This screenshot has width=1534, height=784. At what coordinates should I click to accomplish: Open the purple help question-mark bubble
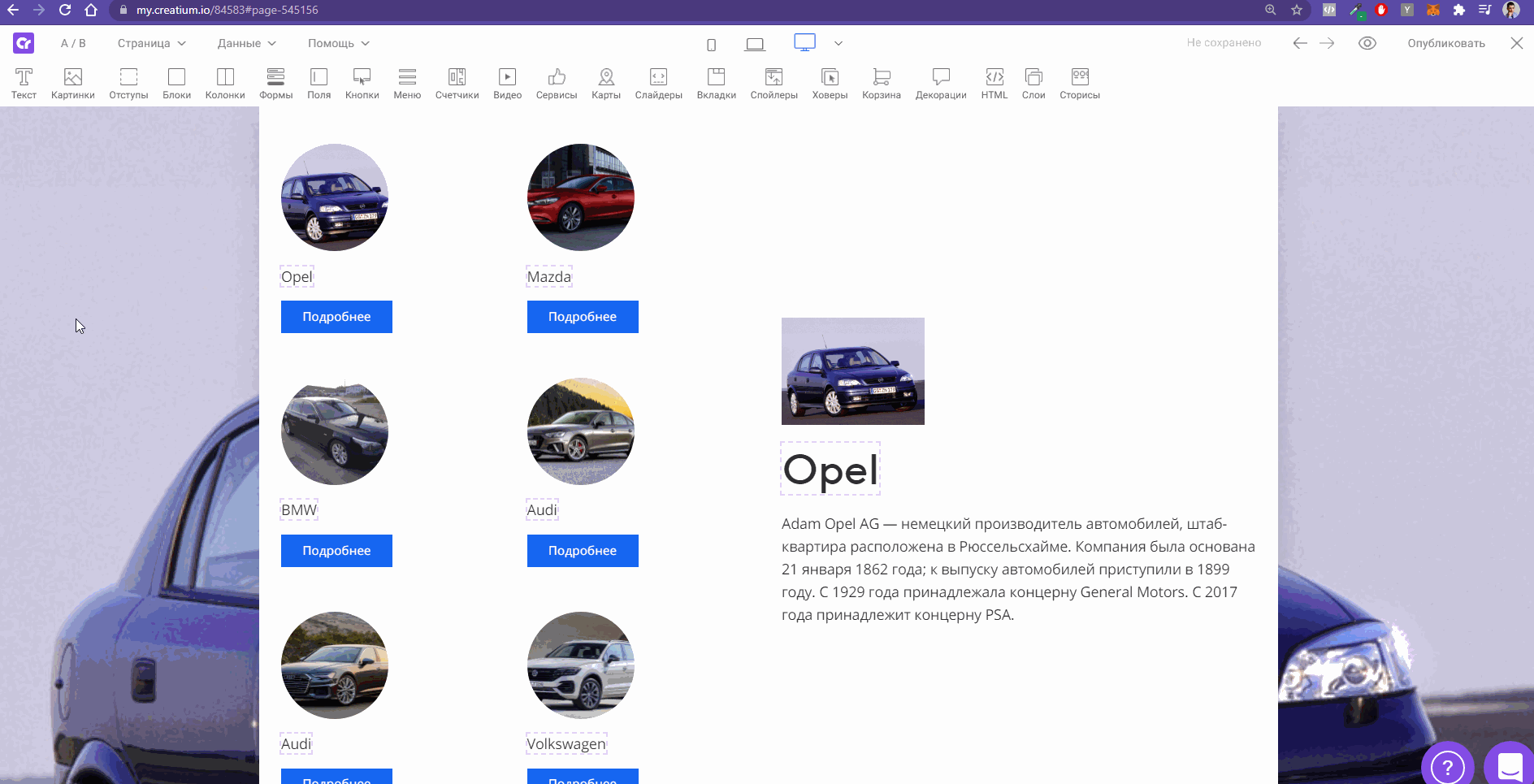point(1447,766)
